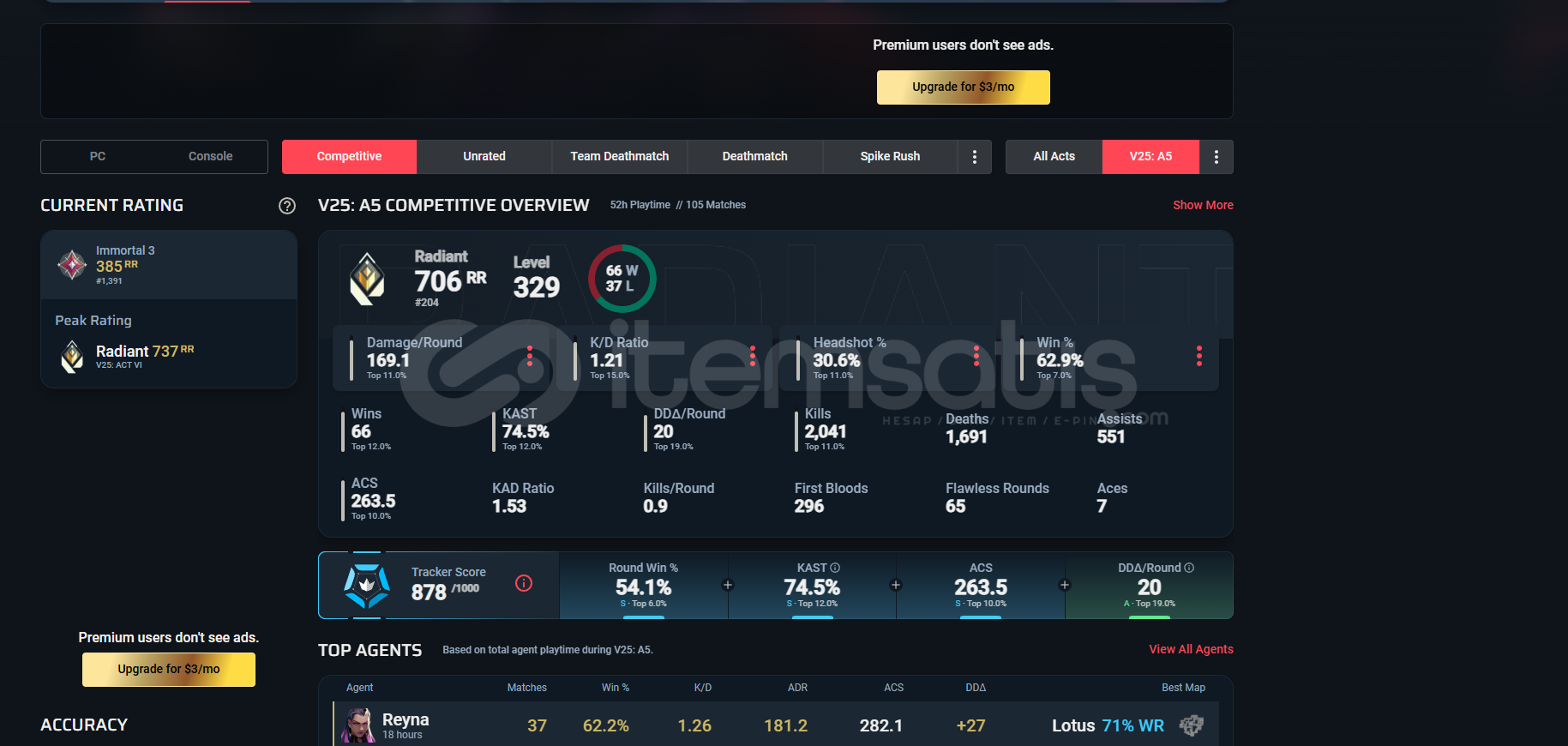
Task: Click the ACS 263.5 score card
Action: pos(981,586)
